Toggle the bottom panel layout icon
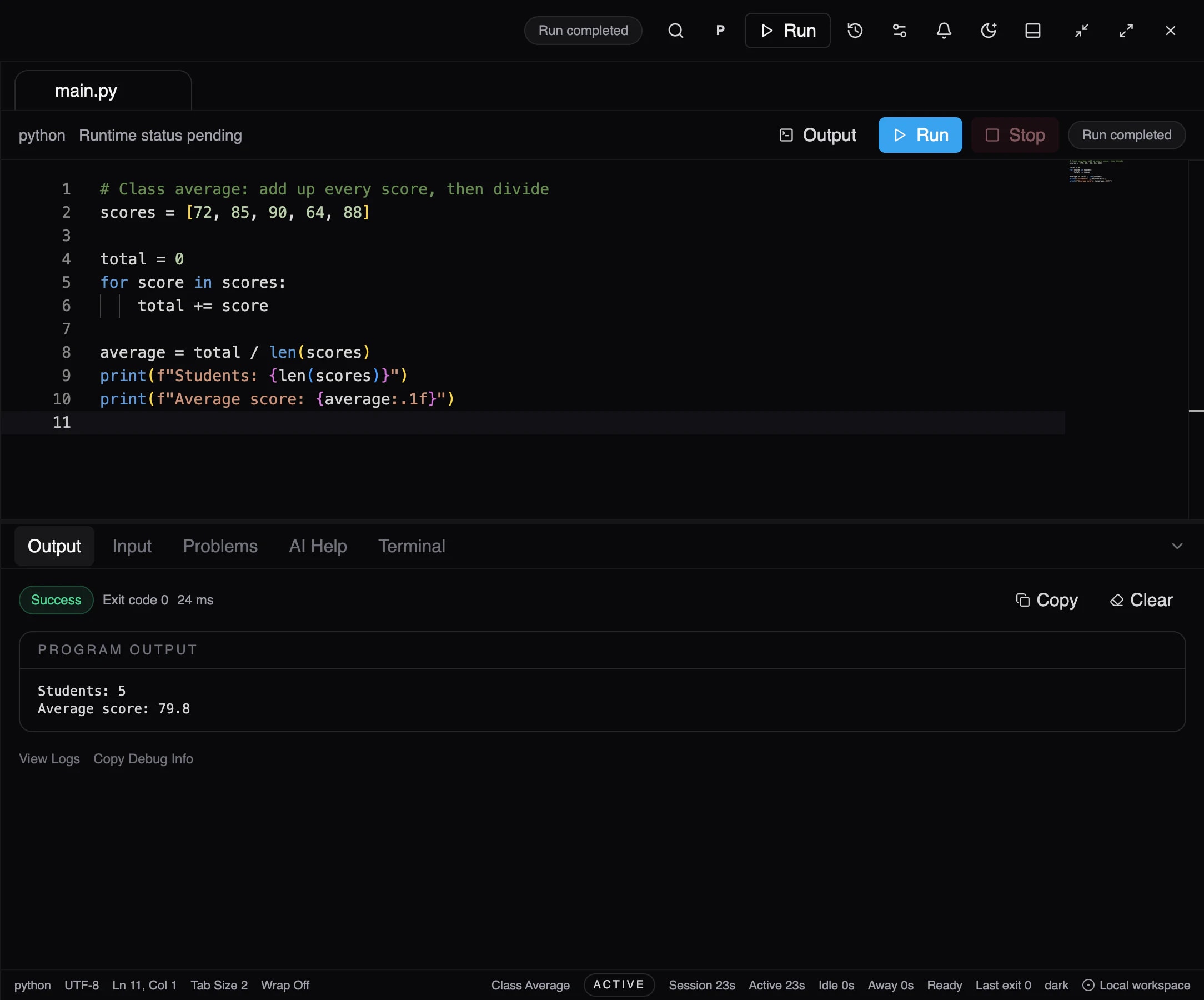1204x1000 pixels. click(1032, 31)
